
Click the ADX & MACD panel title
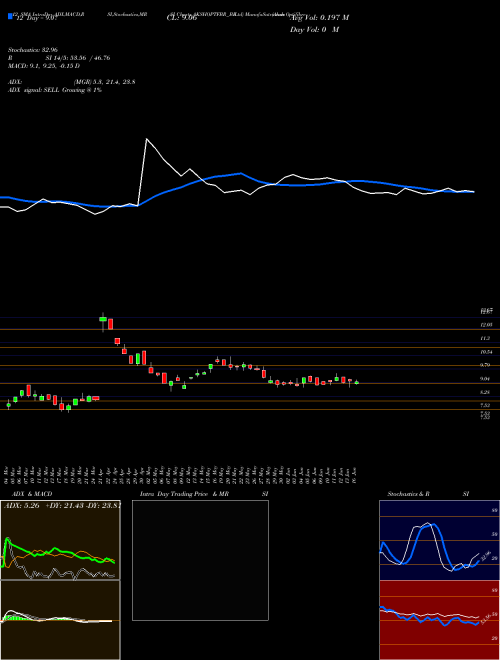tap(32, 494)
